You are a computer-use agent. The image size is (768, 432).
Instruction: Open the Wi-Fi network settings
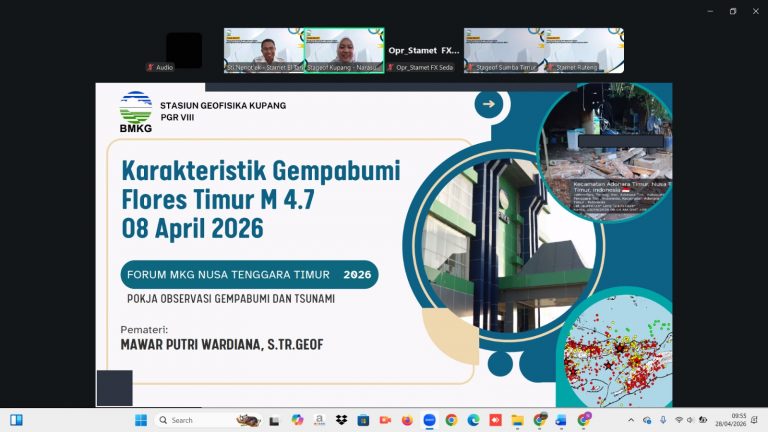point(679,420)
